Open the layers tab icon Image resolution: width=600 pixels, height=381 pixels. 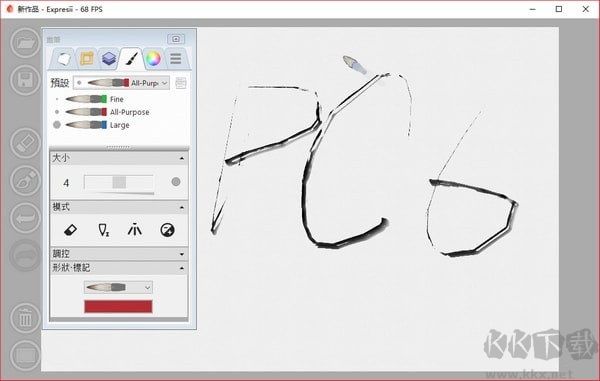point(109,59)
